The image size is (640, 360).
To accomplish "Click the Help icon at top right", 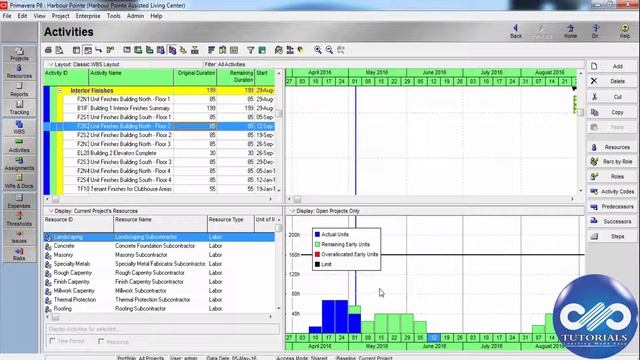I will point(624,31).
